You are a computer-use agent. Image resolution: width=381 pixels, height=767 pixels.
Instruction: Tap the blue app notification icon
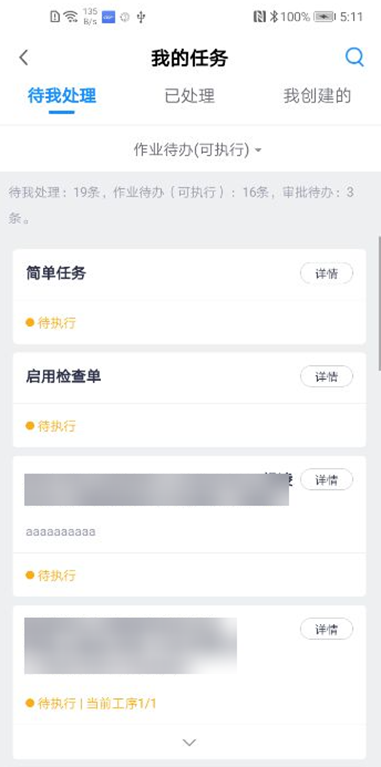108,17
